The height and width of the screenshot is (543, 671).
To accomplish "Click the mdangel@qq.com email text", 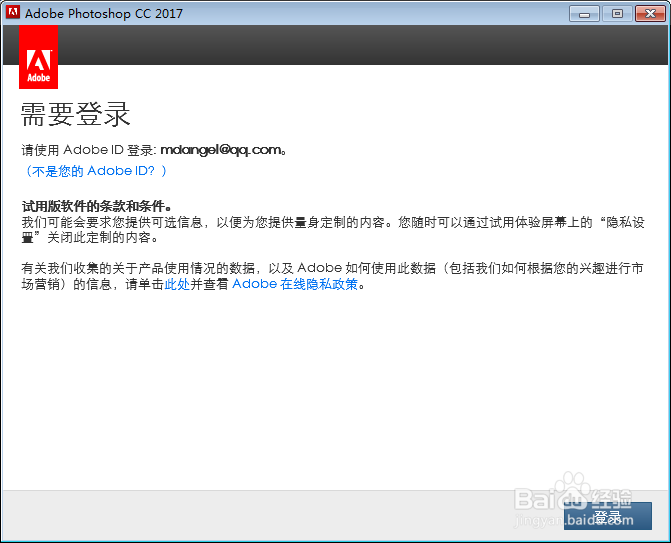I will (x=221, y=150).
